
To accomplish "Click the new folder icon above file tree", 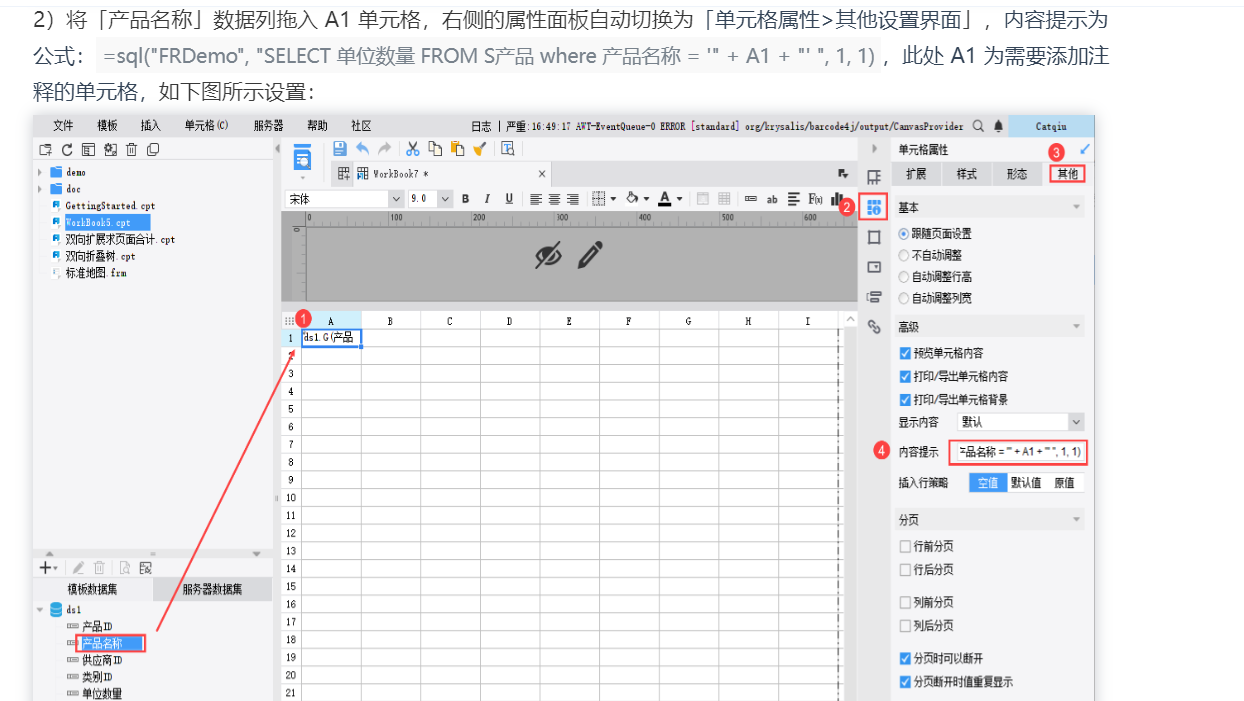I will point(45,150).
